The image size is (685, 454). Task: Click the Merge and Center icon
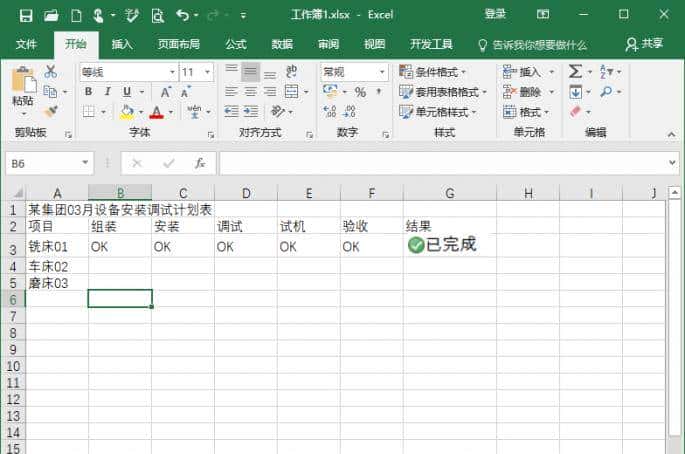point(291,92)
